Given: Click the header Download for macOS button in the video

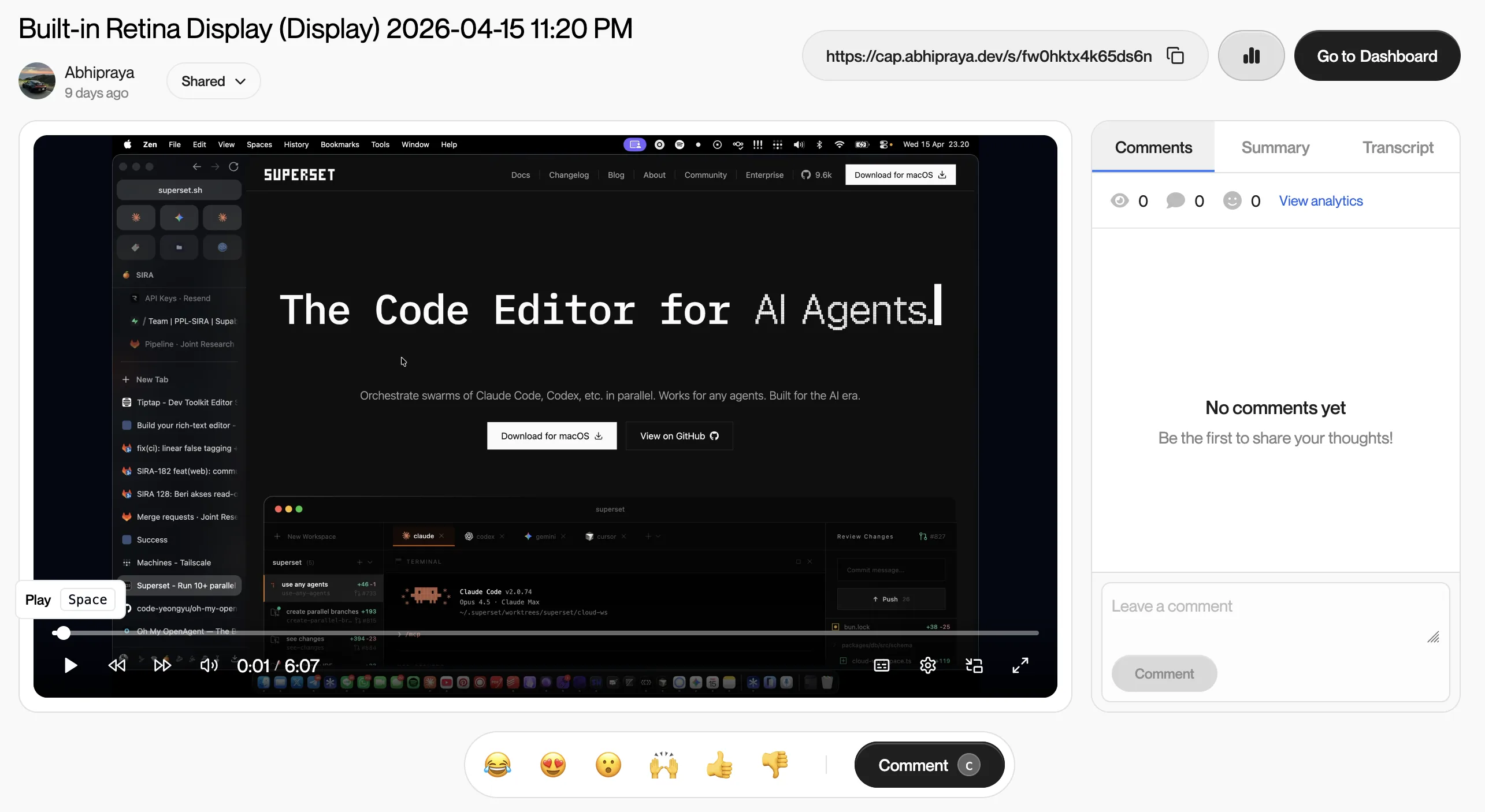Looking at the screenshot, I should (x=900, y=175).
